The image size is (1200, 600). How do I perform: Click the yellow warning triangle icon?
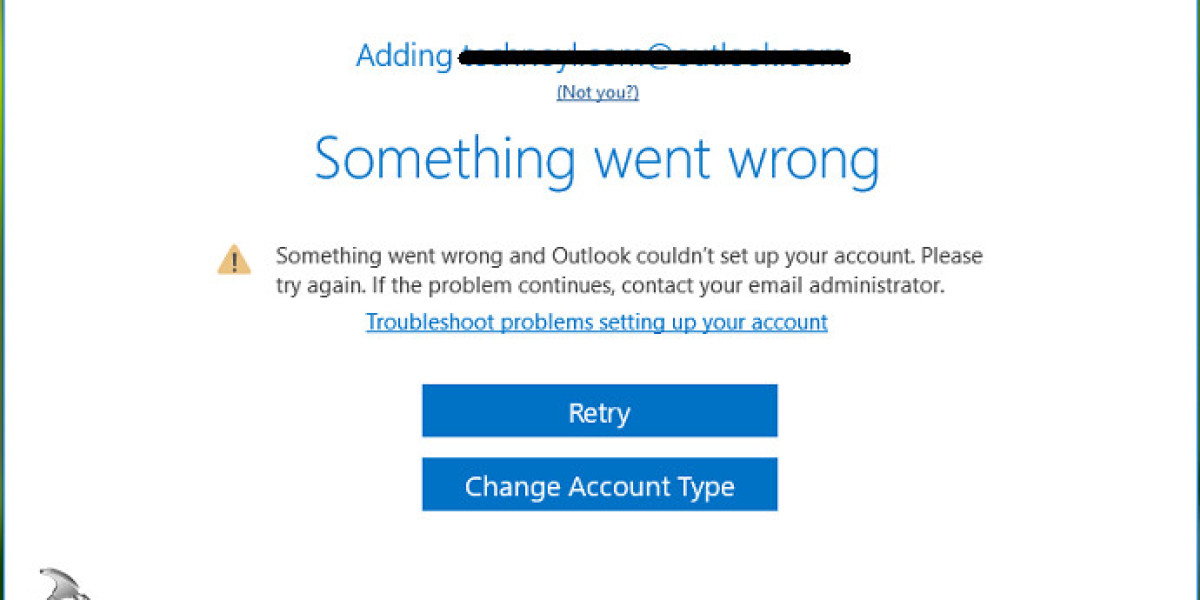point(234,259)
